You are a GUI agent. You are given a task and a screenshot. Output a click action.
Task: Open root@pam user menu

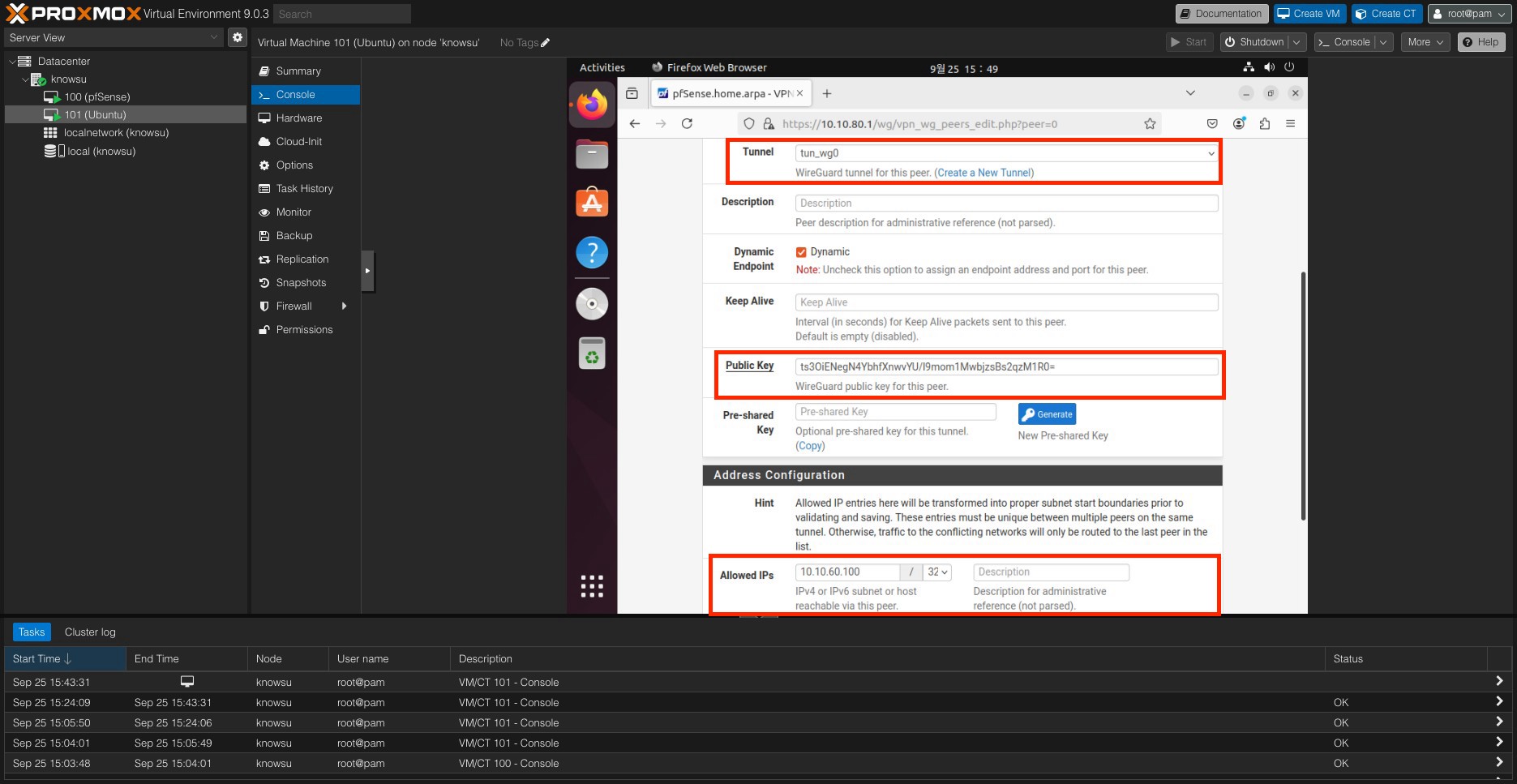1469,14
